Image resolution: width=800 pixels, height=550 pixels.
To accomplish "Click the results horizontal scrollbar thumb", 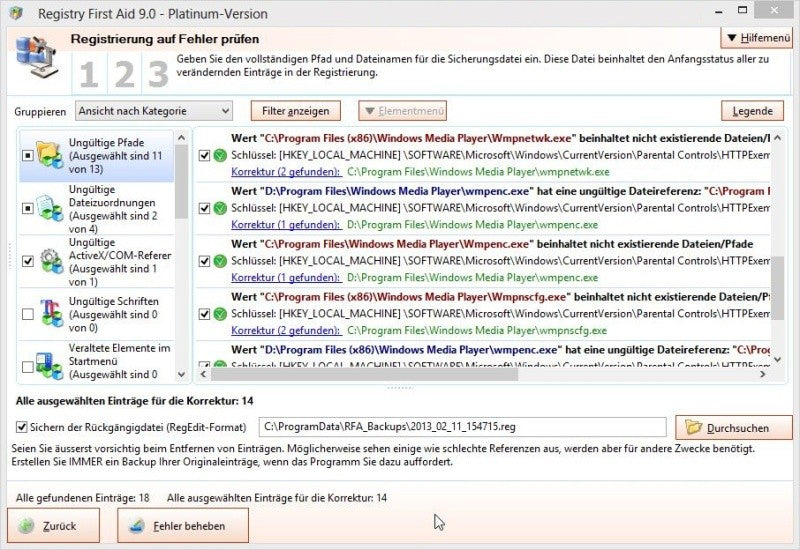I will pos(364,374).
